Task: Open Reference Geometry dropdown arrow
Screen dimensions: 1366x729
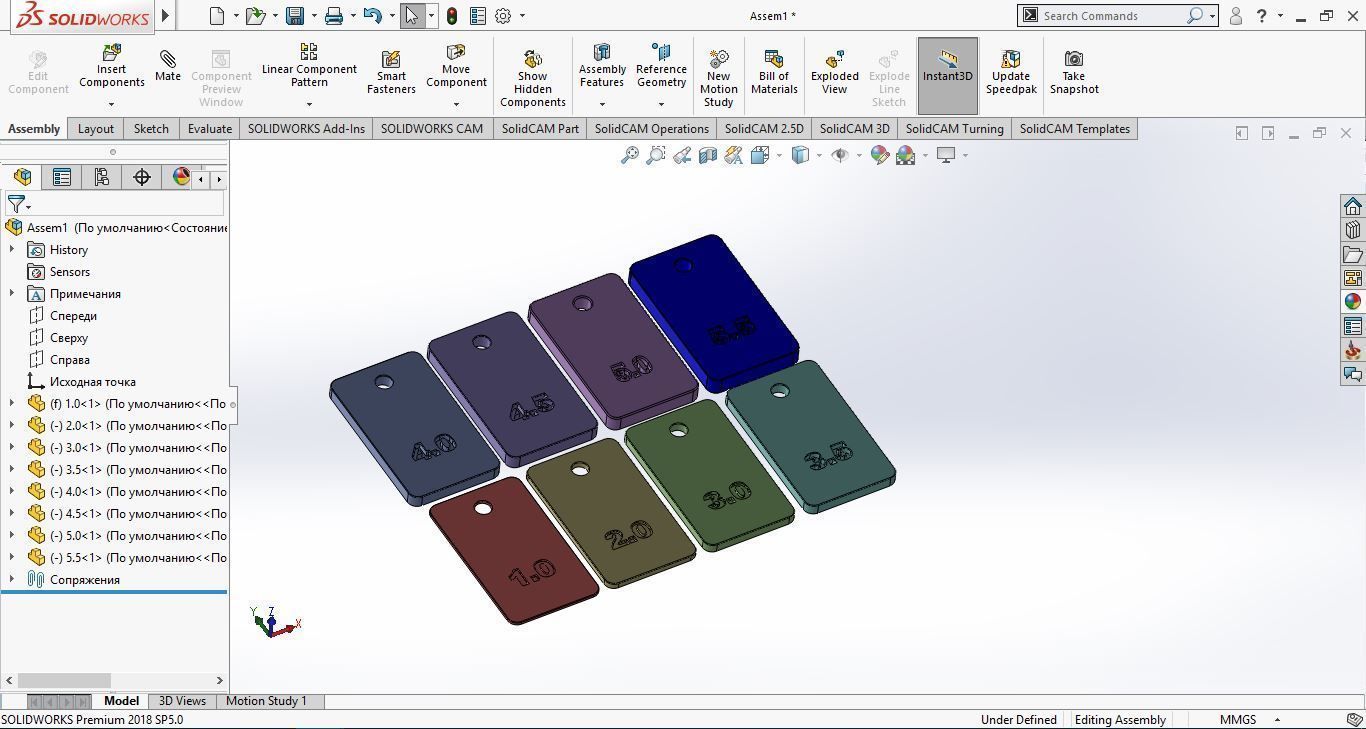Action: point(661,104)
